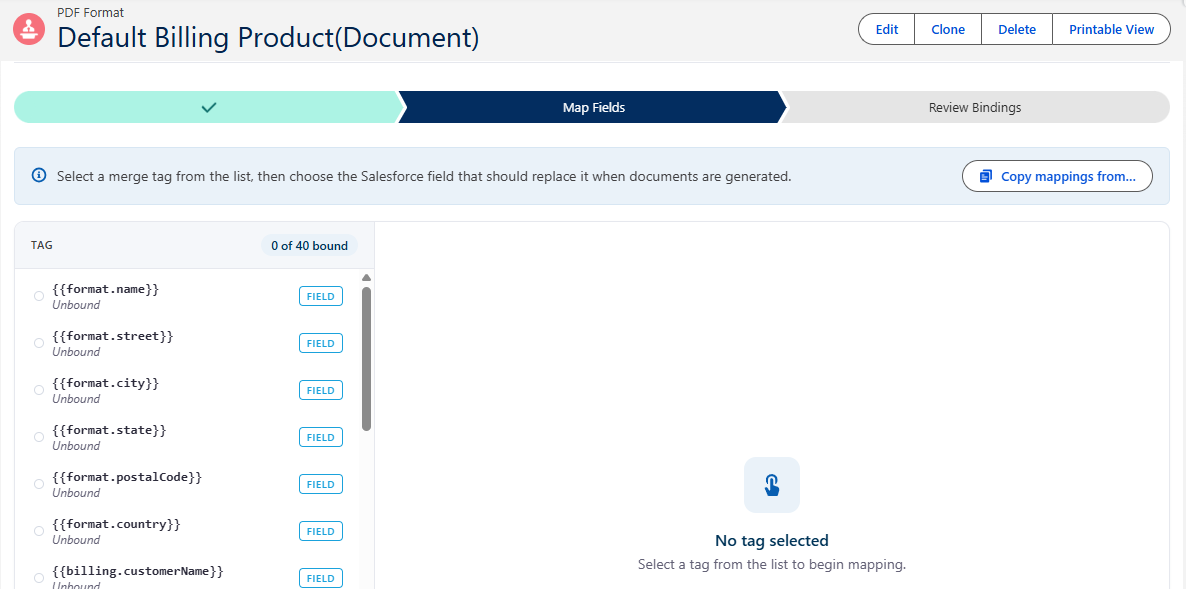1186x589 pixels.
Task: Click the FIELD badge for {{billing.customerName}}
Action: pos(321,578)
